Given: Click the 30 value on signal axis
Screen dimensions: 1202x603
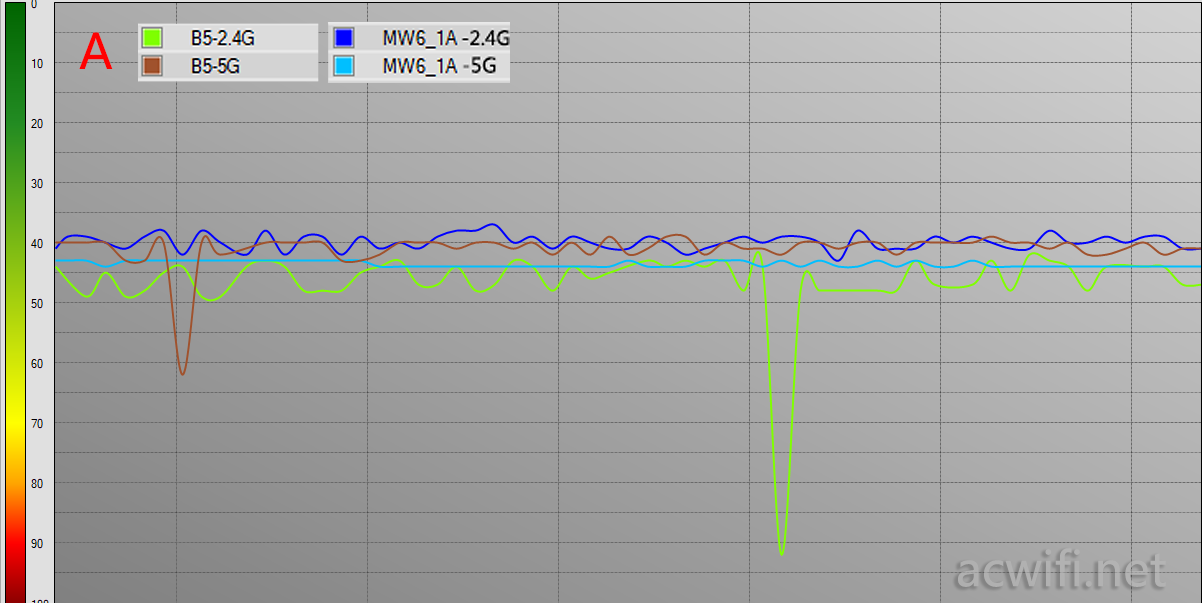Looking at the screenshot, I should tap(37, 183).
